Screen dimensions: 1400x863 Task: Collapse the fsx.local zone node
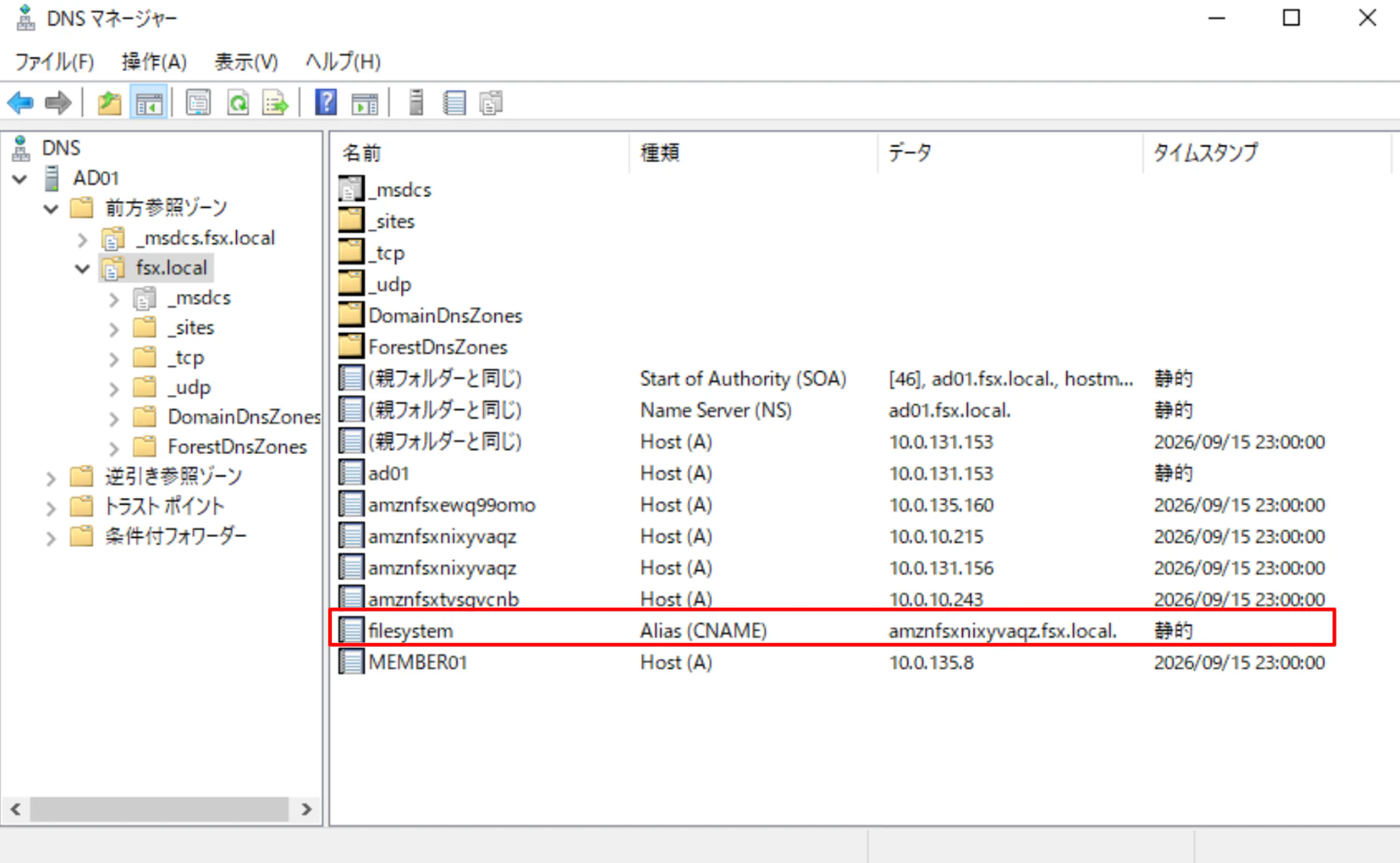(82, 268)
